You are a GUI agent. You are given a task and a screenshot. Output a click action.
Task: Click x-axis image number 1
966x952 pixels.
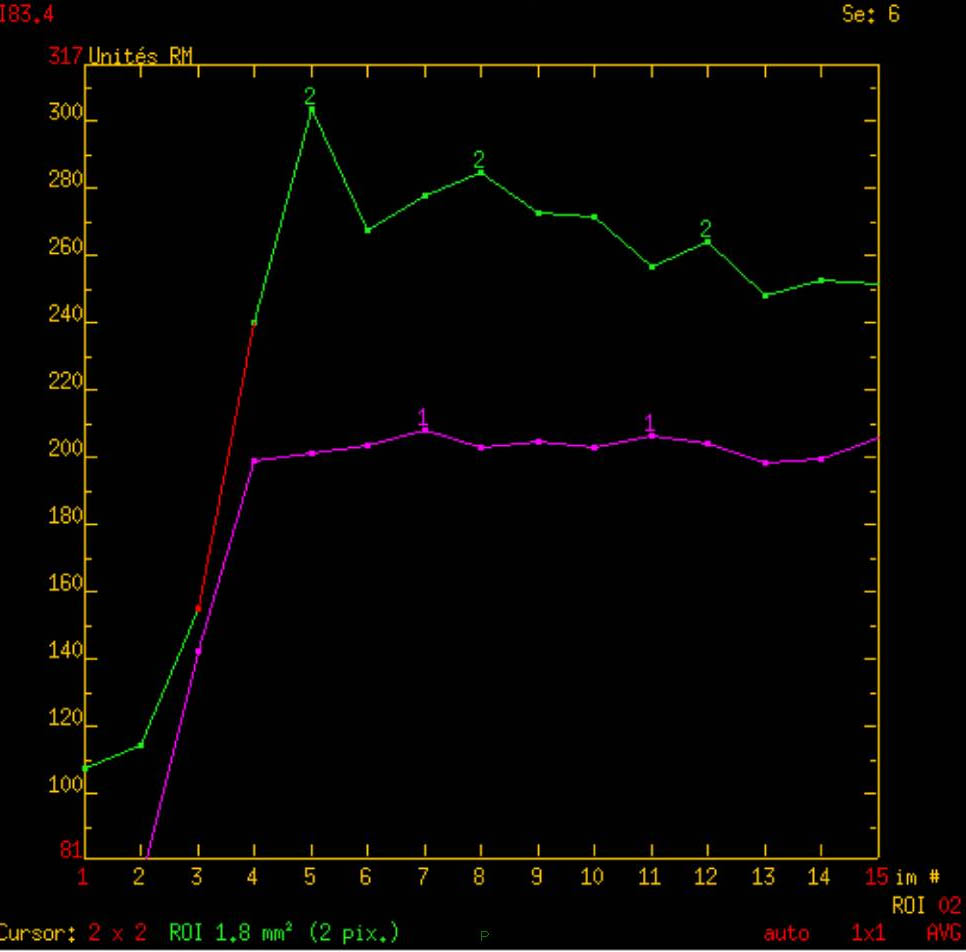pos(83,877)
